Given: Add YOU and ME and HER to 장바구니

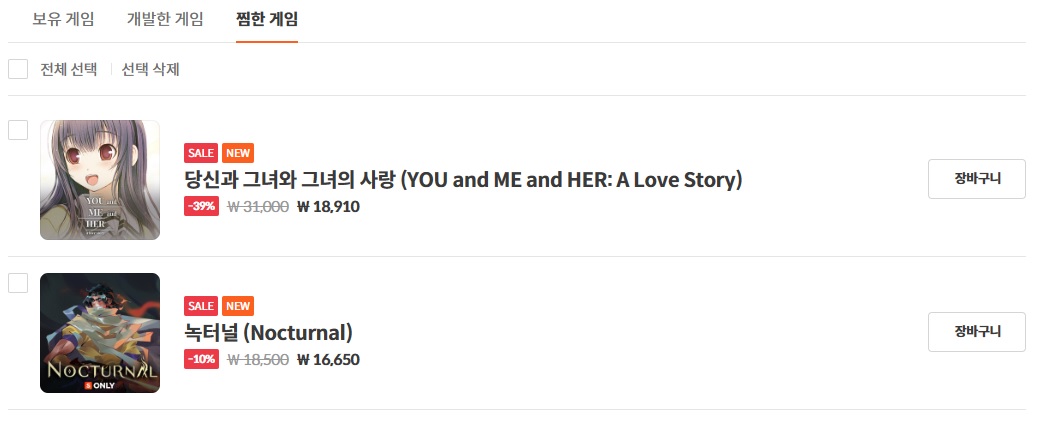Looking at the screenshot, I should click(x=976, y=179).
